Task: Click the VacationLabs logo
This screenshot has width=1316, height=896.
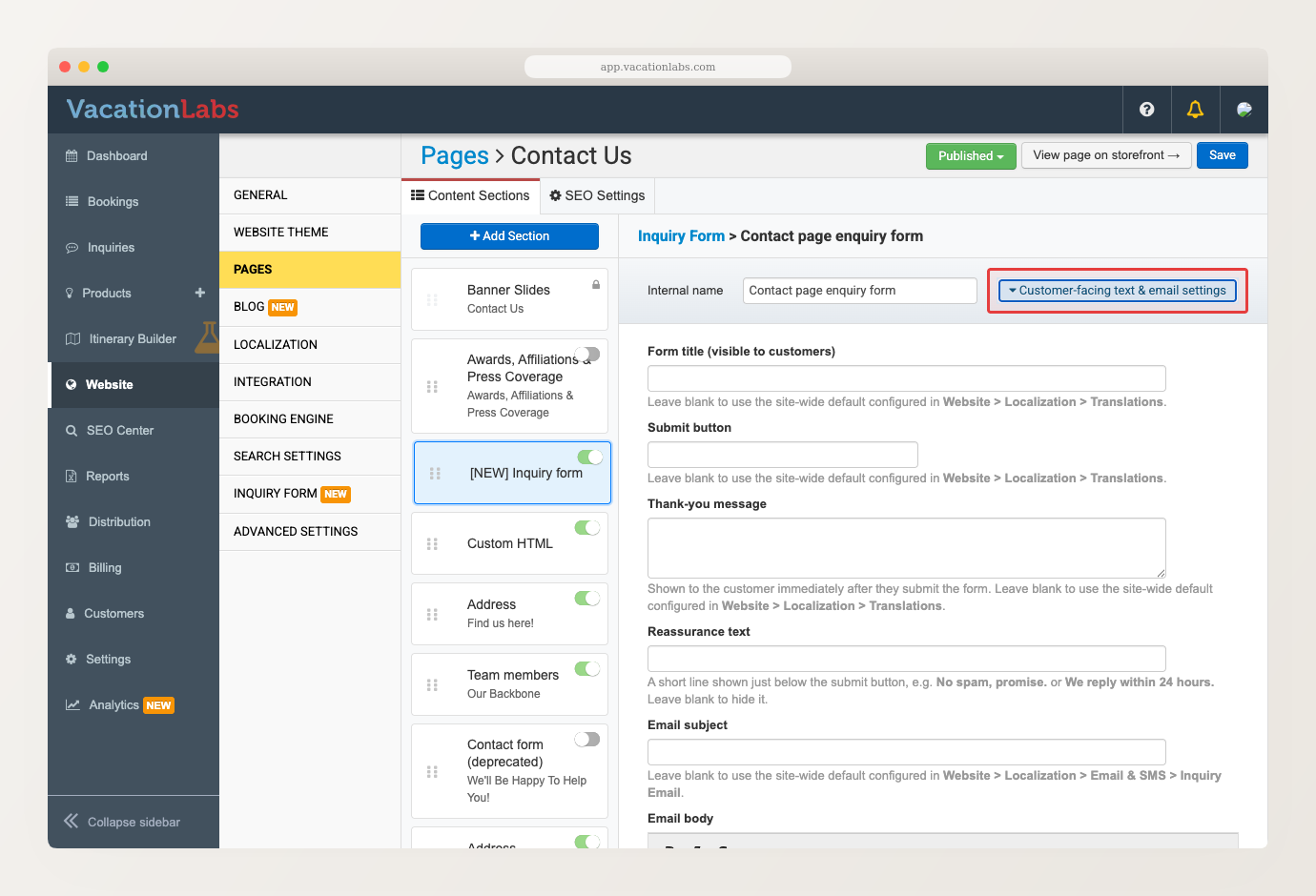Action: pyautogui.click(x=153, y=110)
